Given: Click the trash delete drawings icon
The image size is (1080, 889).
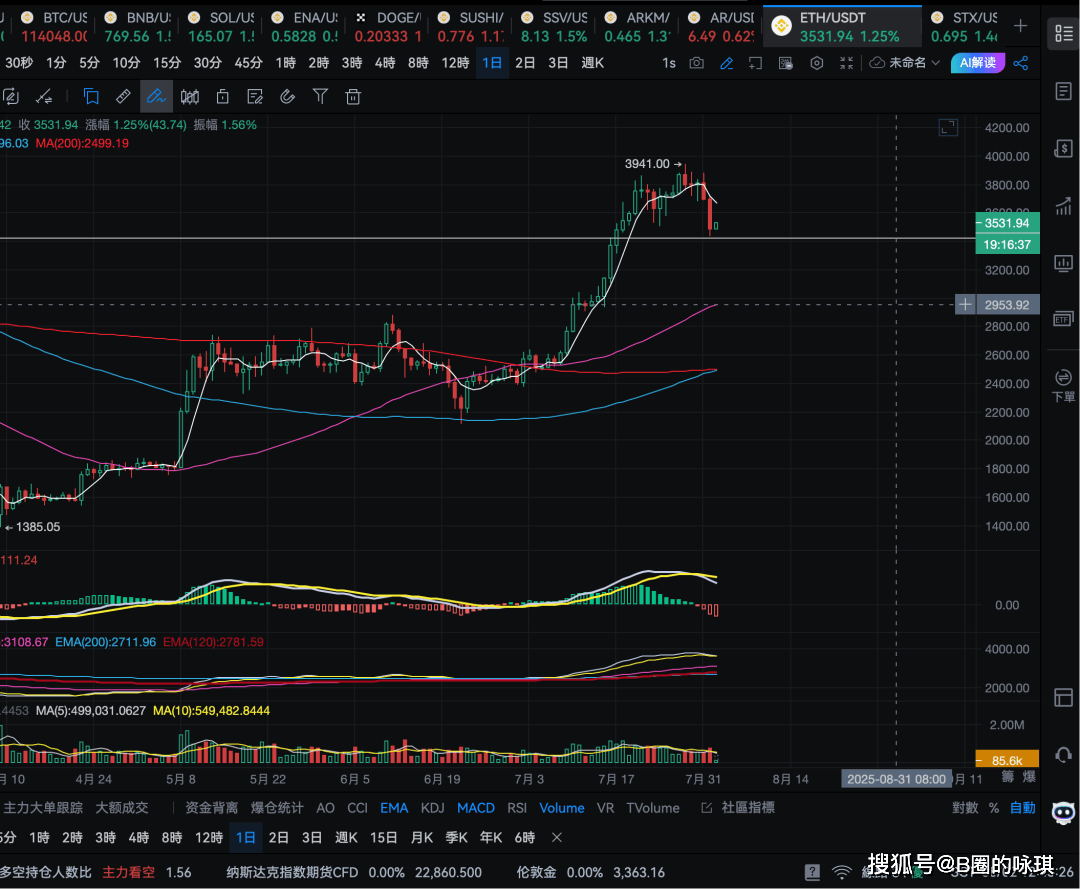Looking at the screenshot, I should point(353,97).
